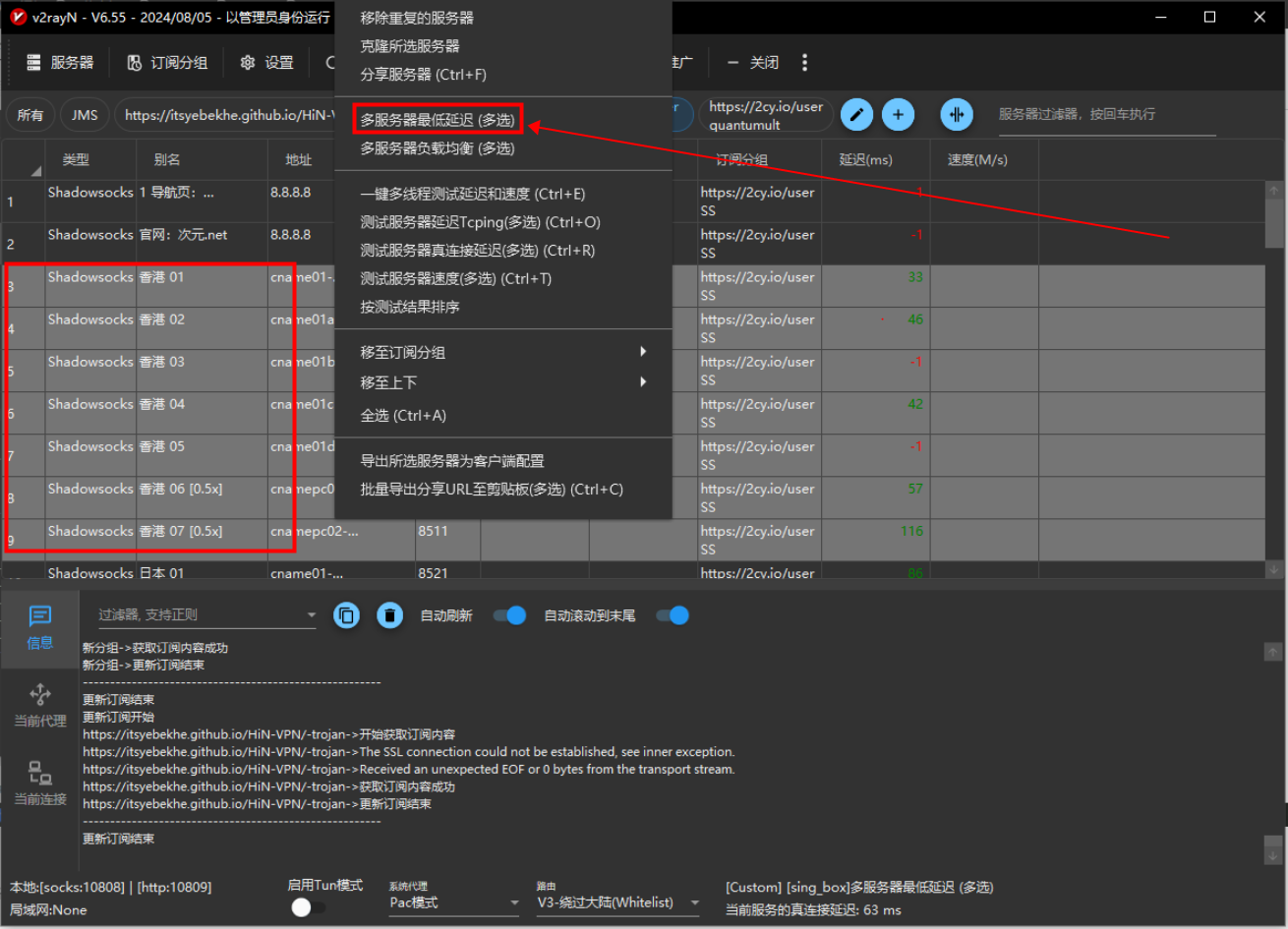The width and height of the screenshot is (1288, 929).
Task: Expand the 移至订阅分组 submenu
Action: 502,352
